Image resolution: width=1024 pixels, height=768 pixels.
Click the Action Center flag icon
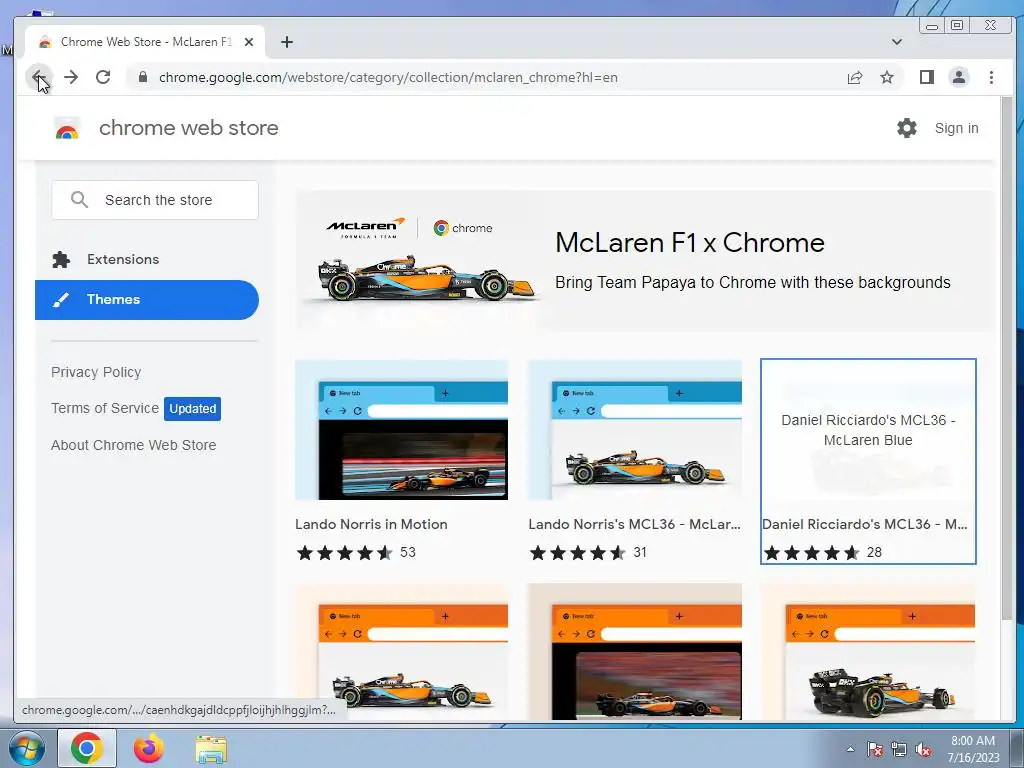(x=874, y=750)
